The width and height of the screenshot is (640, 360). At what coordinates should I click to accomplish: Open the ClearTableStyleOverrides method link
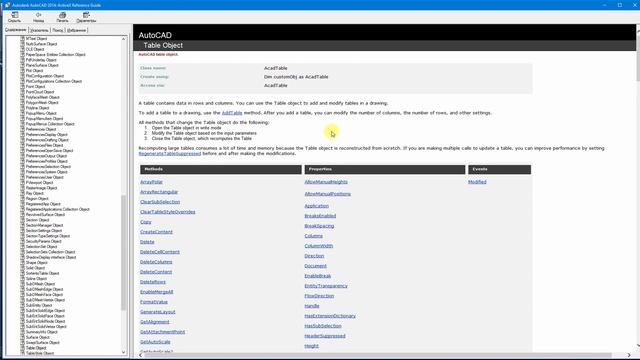[x=168, y=212]
